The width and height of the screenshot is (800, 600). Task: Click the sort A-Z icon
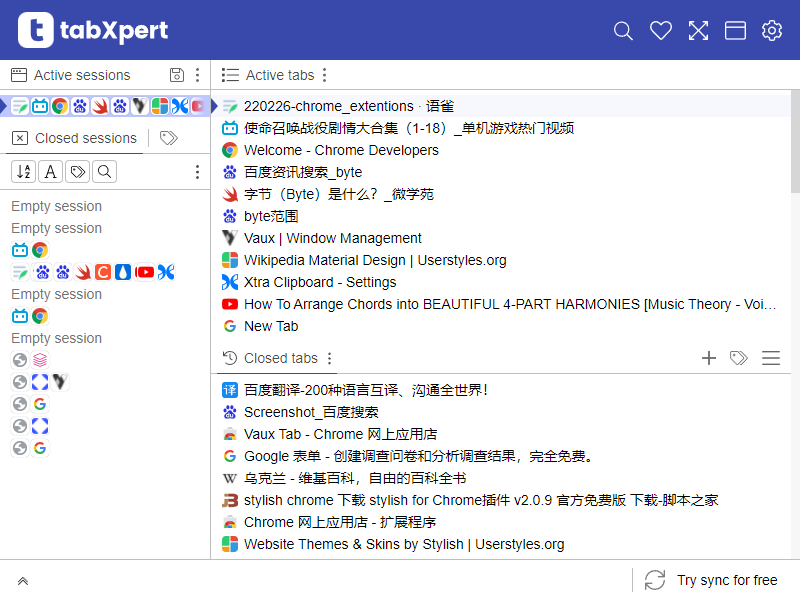coord(23,172)
